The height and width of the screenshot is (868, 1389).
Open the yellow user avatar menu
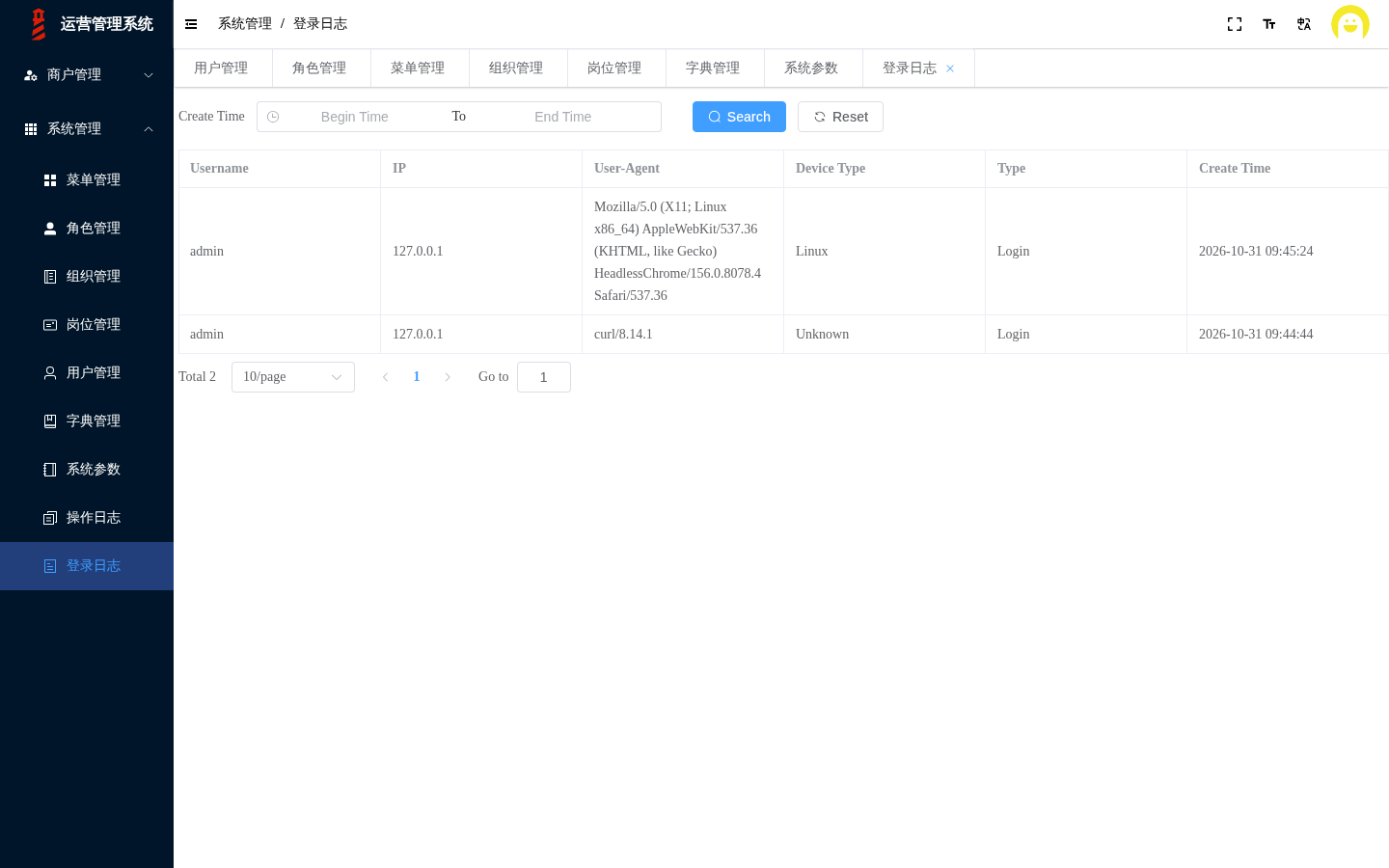coord(1350,24)
